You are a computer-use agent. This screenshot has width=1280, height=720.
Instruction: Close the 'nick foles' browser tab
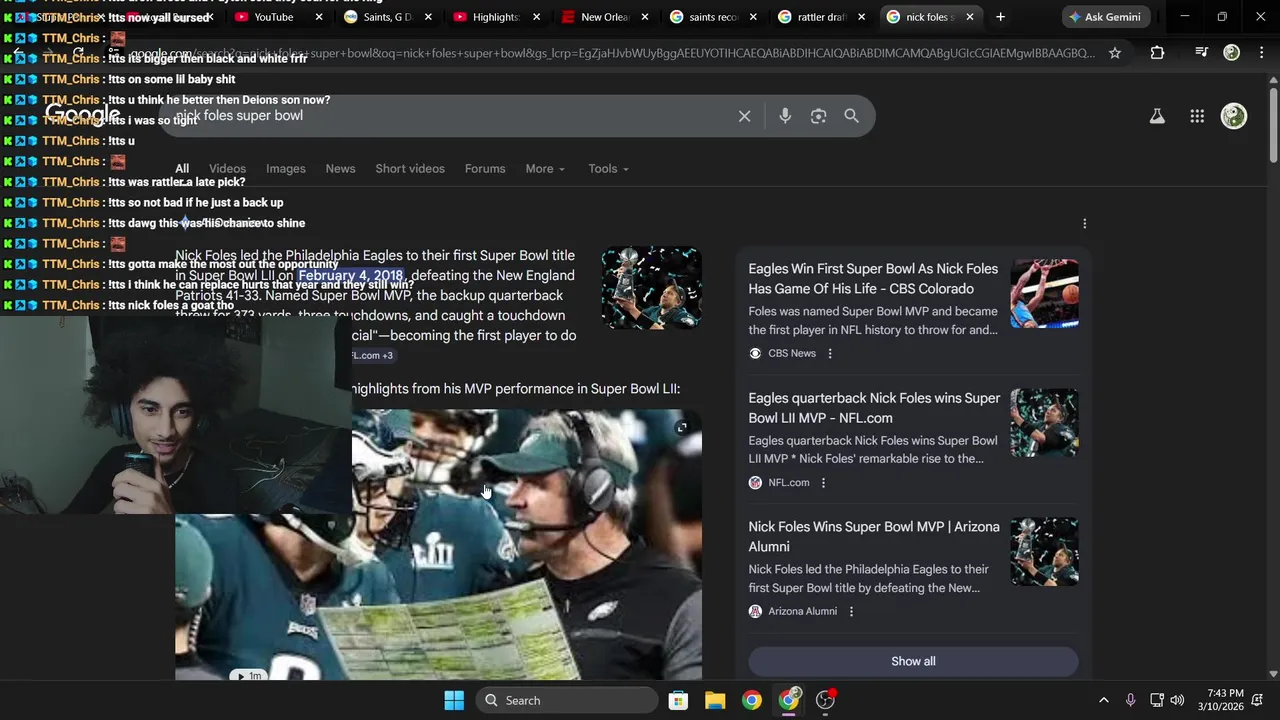click(x=969, y=17)
